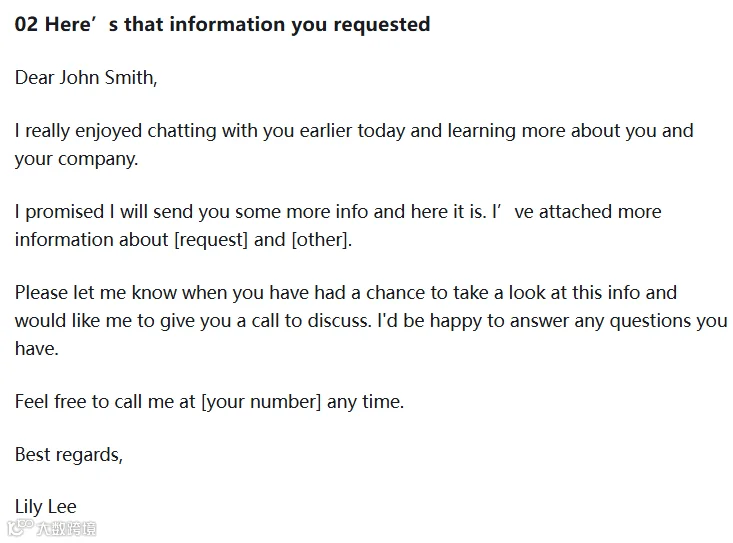Click the '[request]' placeholder text

coord(211,240)
